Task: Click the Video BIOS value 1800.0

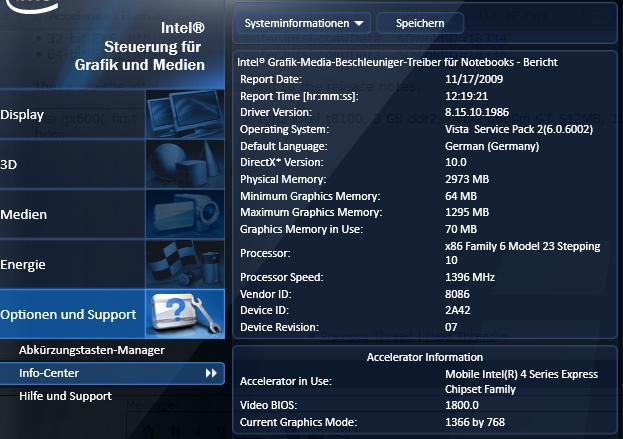Action: (462, 405)
